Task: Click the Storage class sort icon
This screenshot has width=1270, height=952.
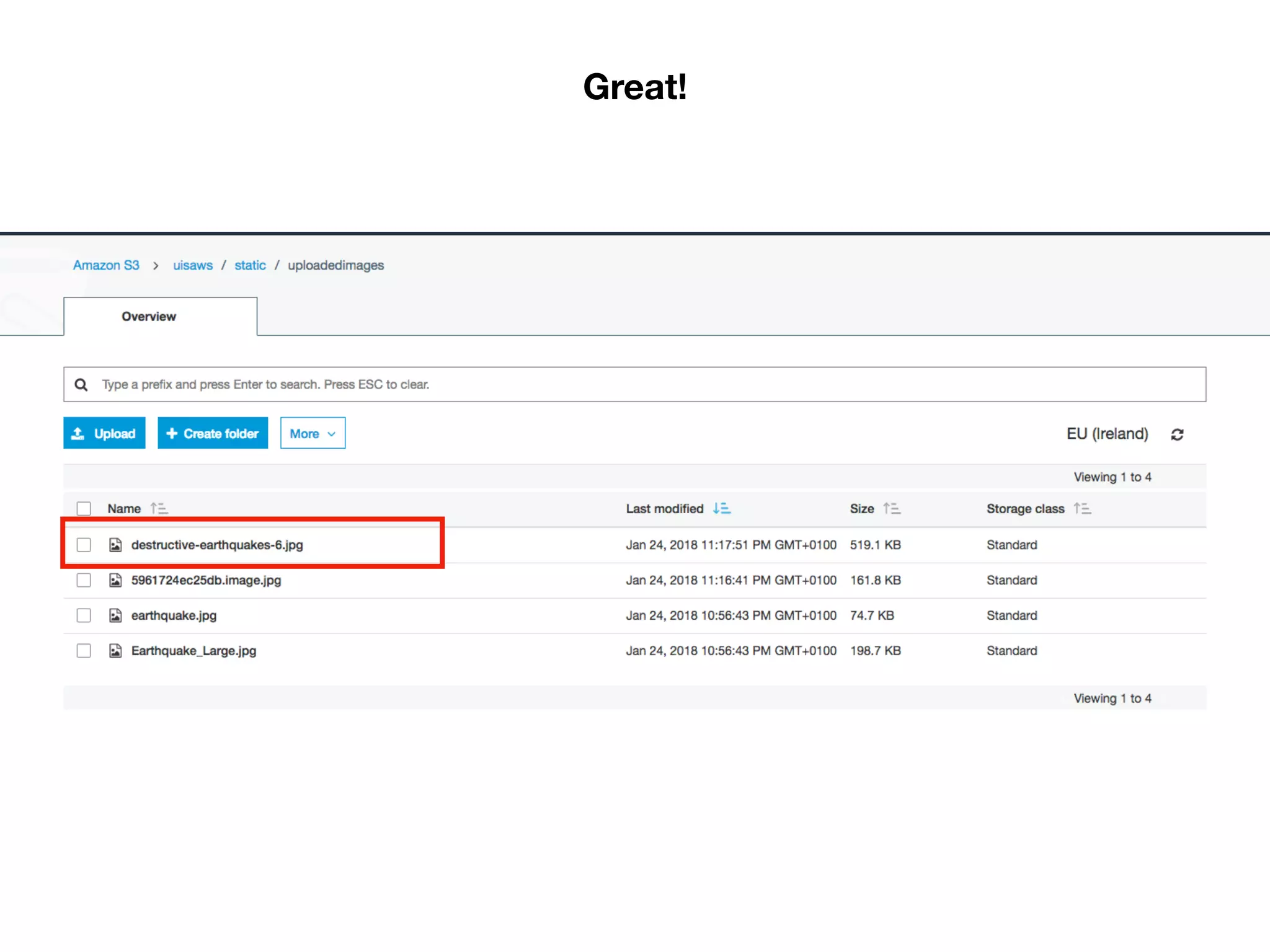Action: coord(1082,509)
